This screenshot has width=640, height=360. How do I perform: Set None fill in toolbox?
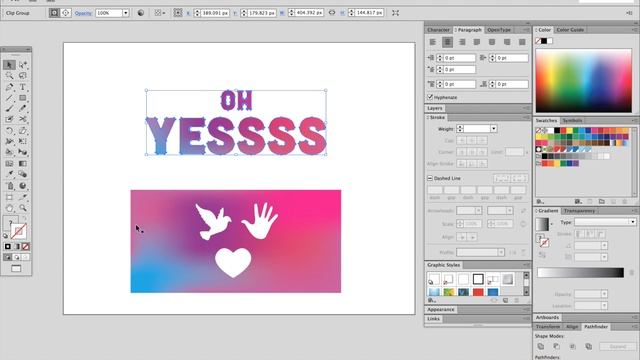pyautogui.click(x=25, y=247)
